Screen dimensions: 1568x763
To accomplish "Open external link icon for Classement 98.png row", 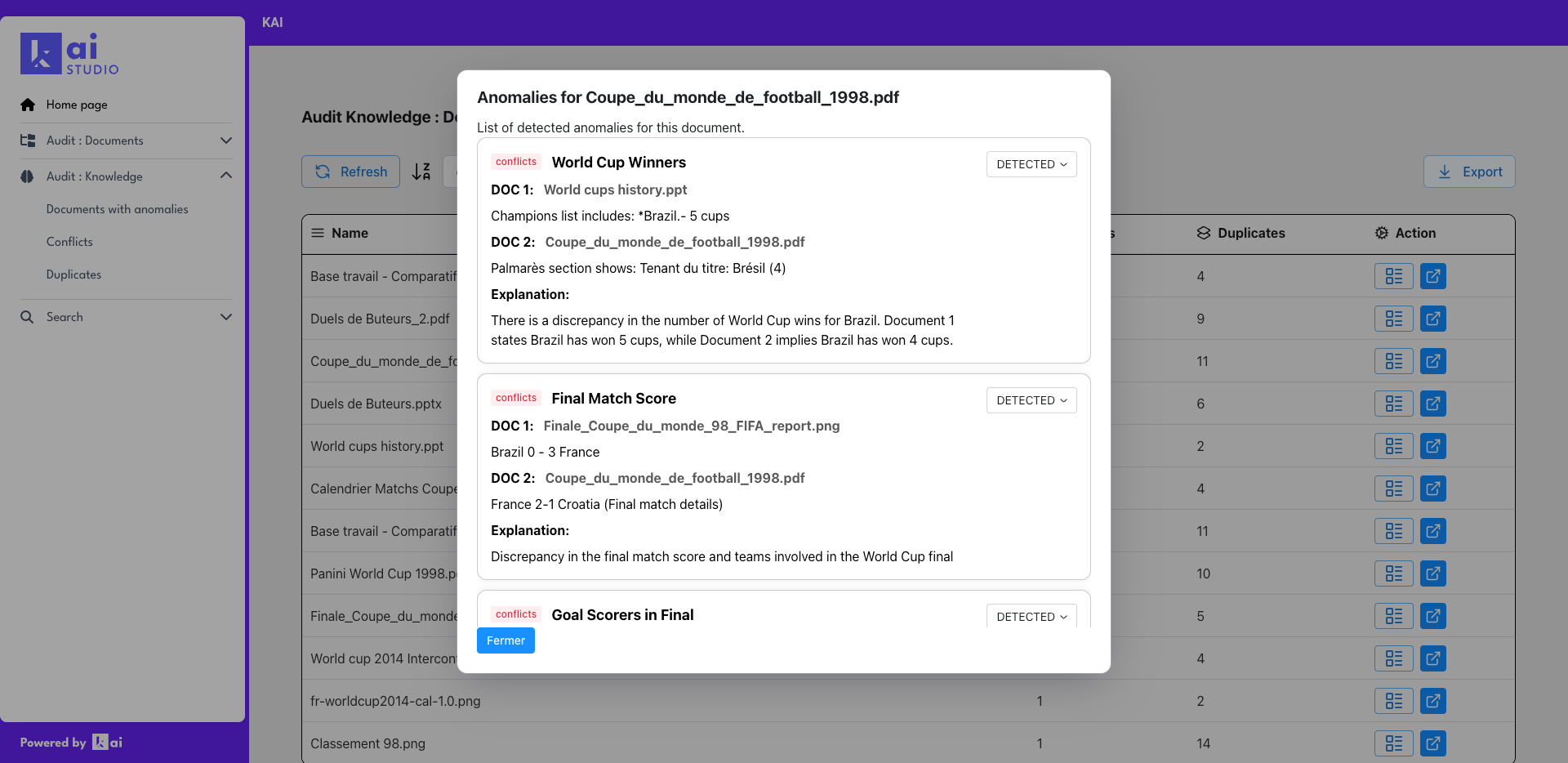I will pos(1433,743).
